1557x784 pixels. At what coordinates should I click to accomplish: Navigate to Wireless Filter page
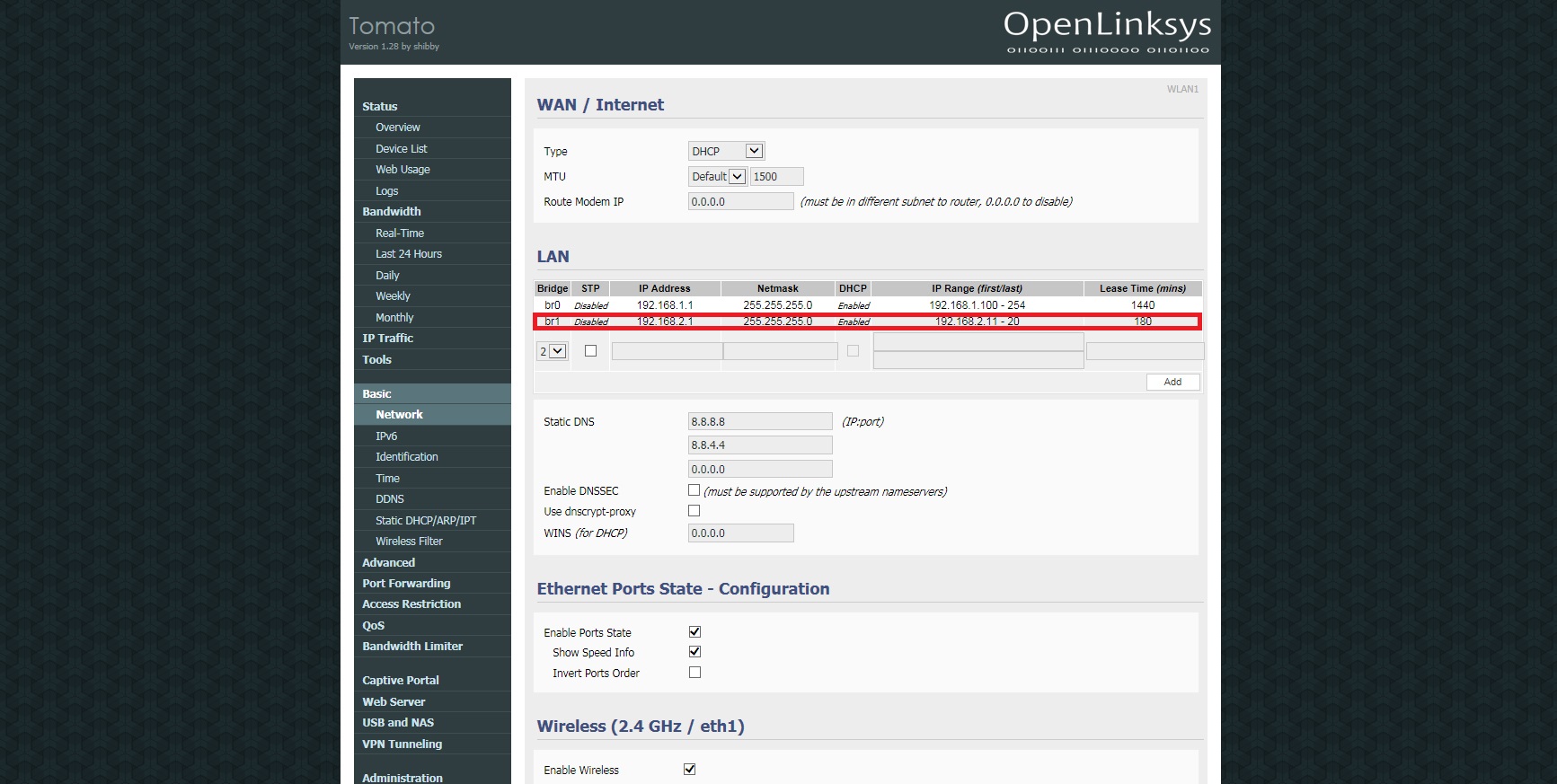409,542
